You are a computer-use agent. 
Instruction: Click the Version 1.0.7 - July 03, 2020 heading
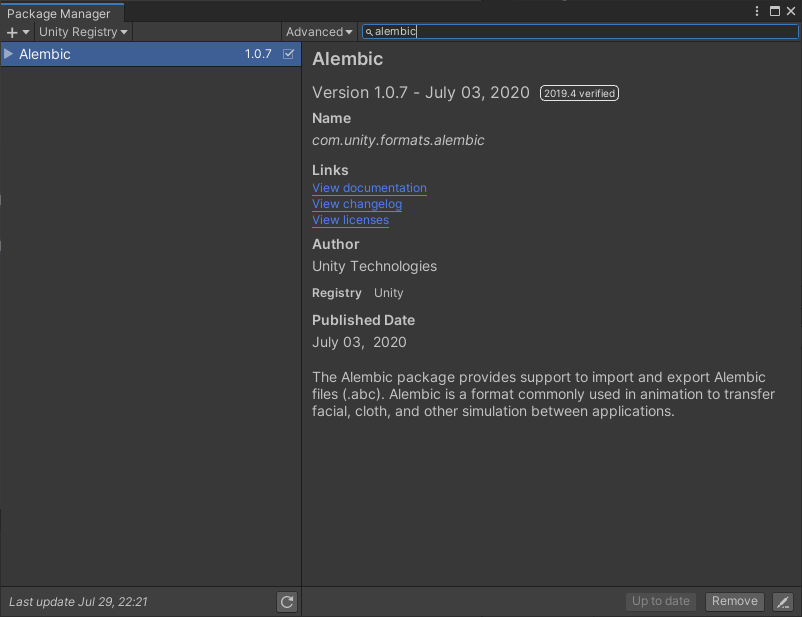(421, 93)
